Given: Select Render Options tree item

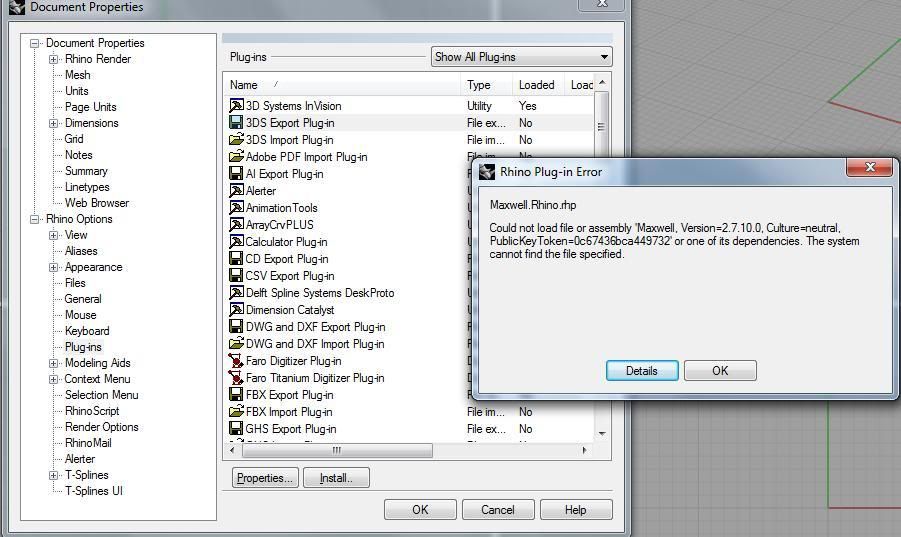Looking at the screenshot, I should point(102,427).
